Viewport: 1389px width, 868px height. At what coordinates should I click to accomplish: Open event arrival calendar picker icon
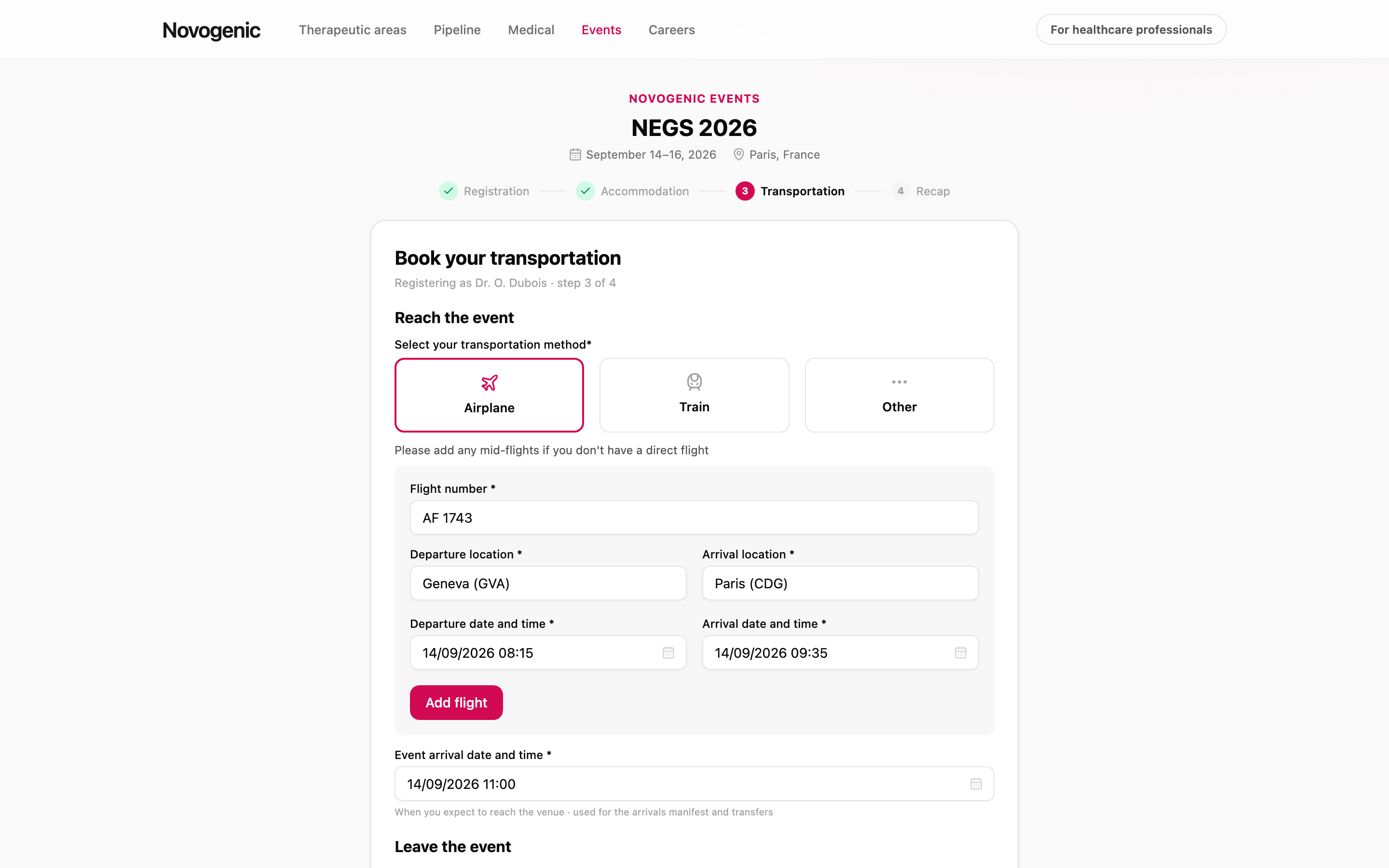click(x=976, y=784)
